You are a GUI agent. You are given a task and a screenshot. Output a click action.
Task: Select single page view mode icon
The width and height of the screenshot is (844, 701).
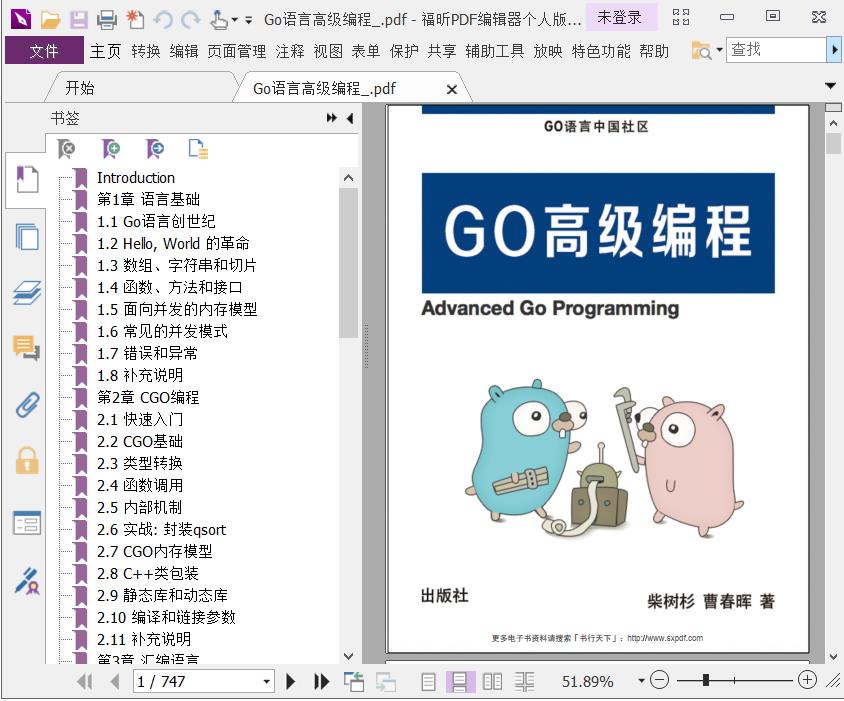(x=428, y=682)
